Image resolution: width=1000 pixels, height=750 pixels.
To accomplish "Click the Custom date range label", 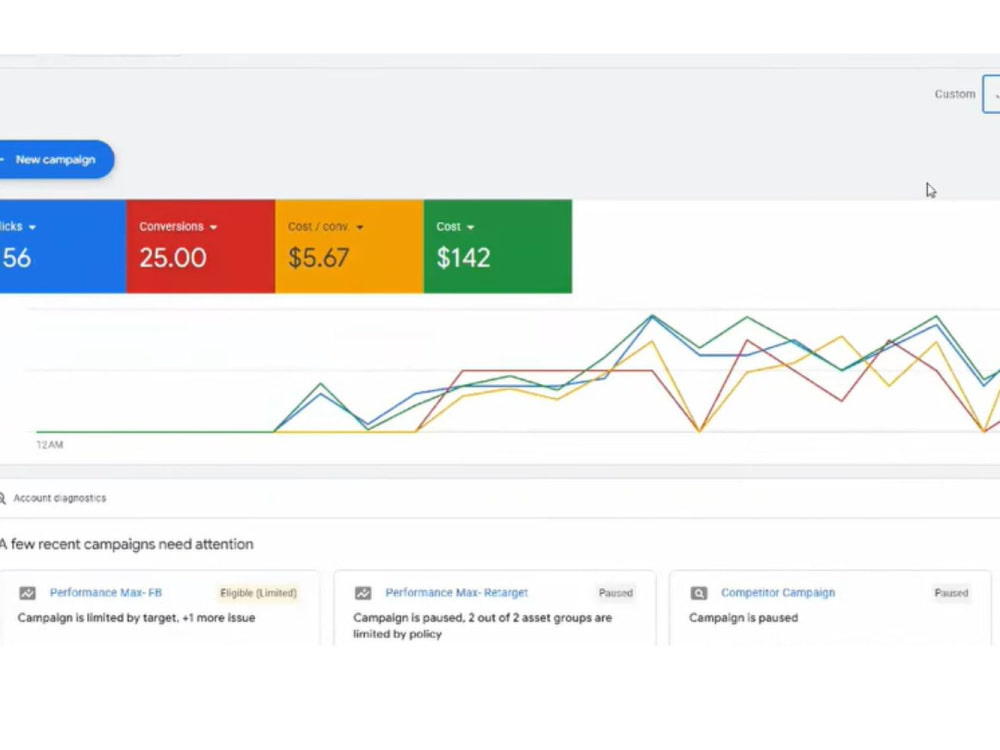I will coord(955,94).
